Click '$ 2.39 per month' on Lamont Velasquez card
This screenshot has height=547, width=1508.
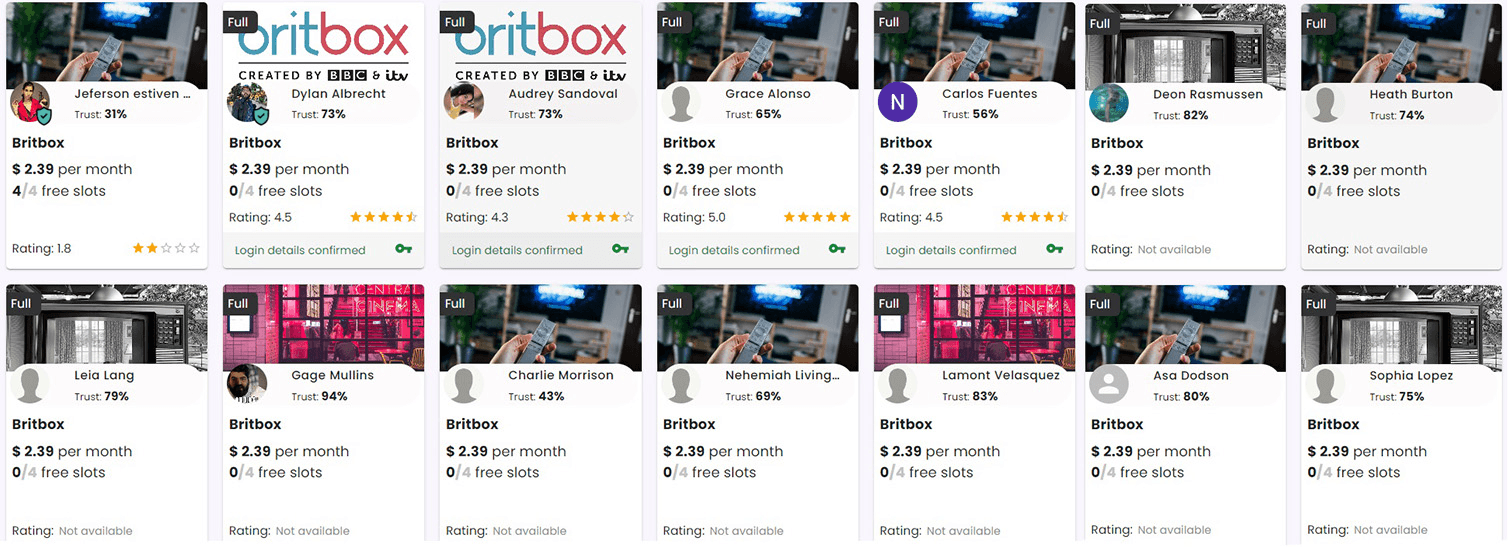[940, 451]
